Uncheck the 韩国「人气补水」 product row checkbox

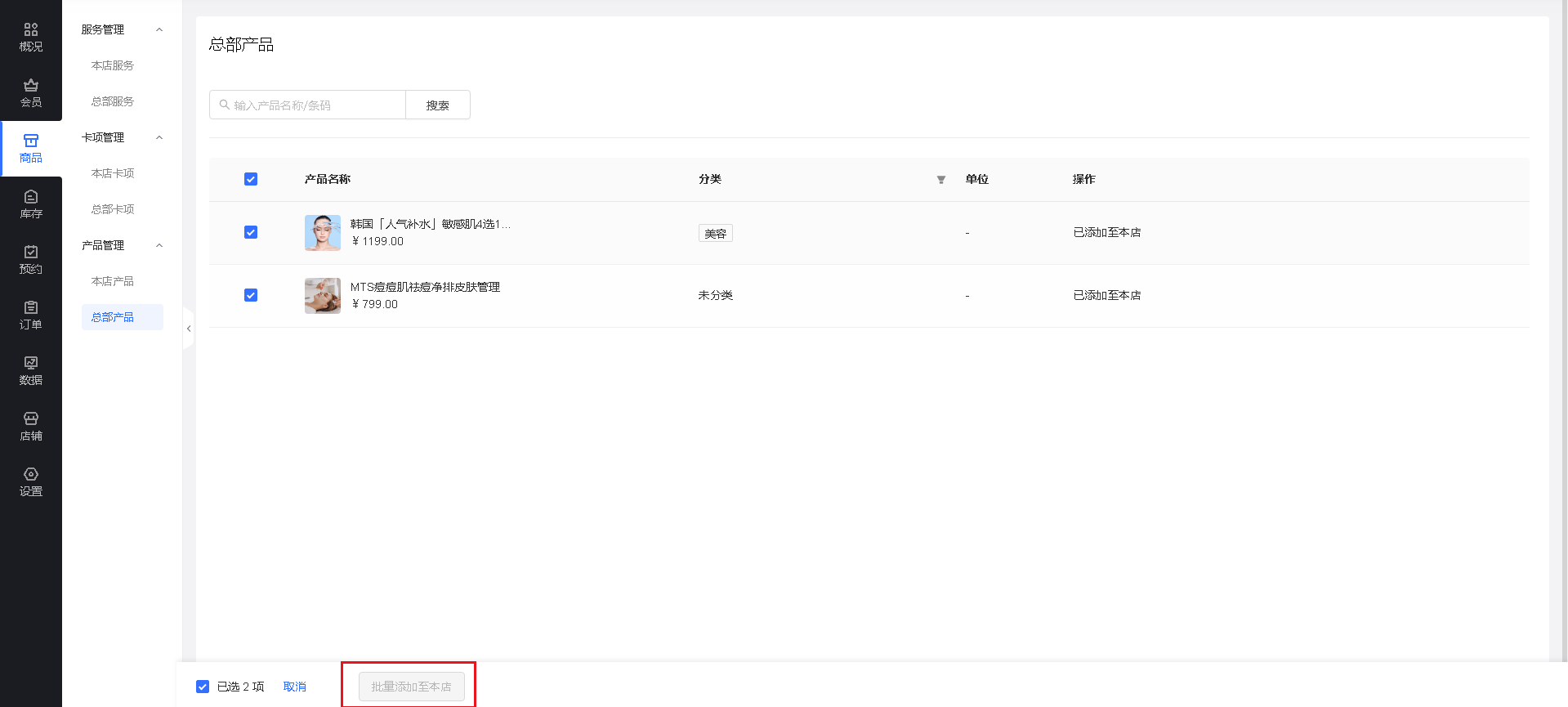click(x=251, y=232)
